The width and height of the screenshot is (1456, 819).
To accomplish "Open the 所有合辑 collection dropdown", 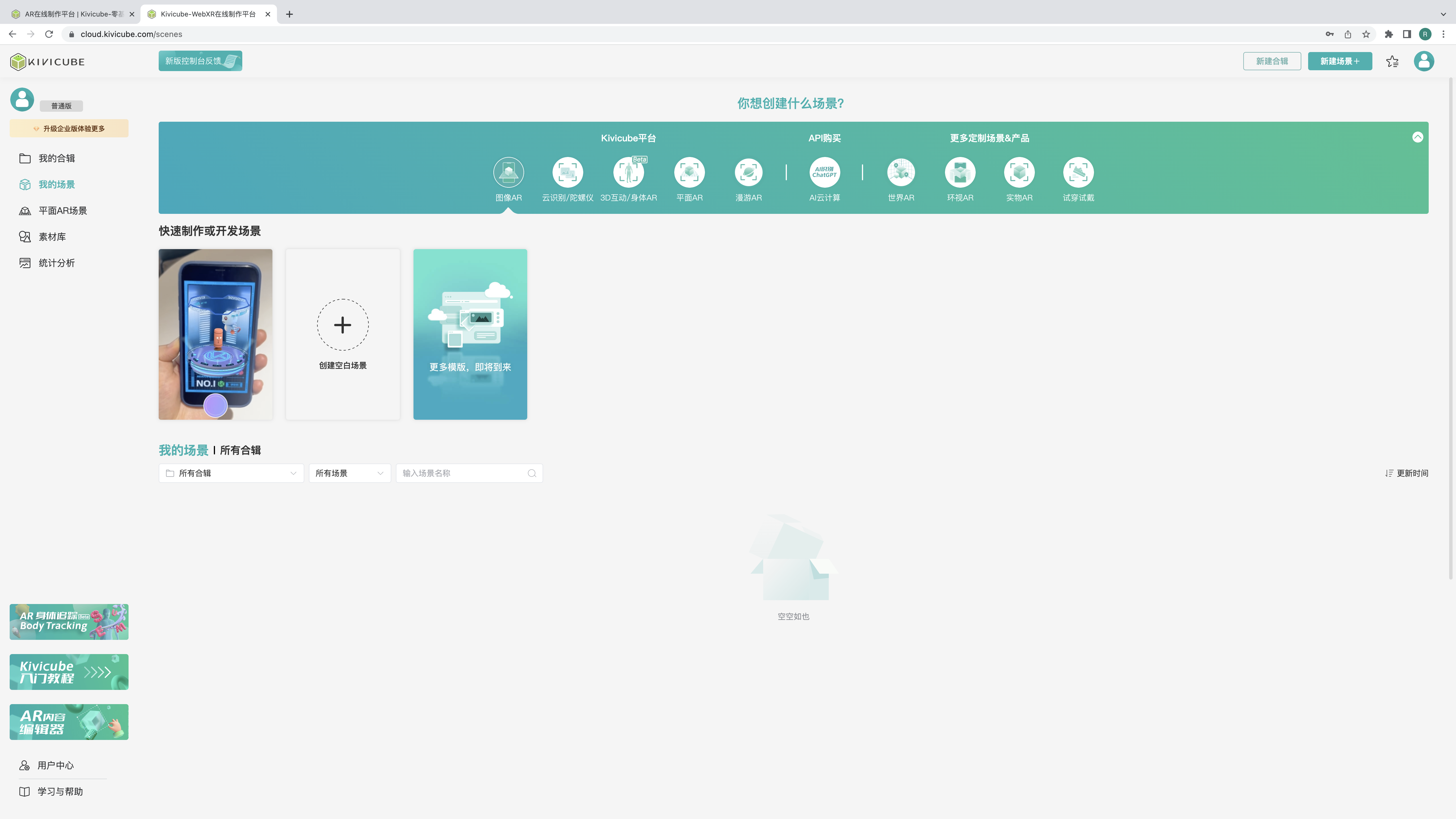I will [x=231, y=473].
